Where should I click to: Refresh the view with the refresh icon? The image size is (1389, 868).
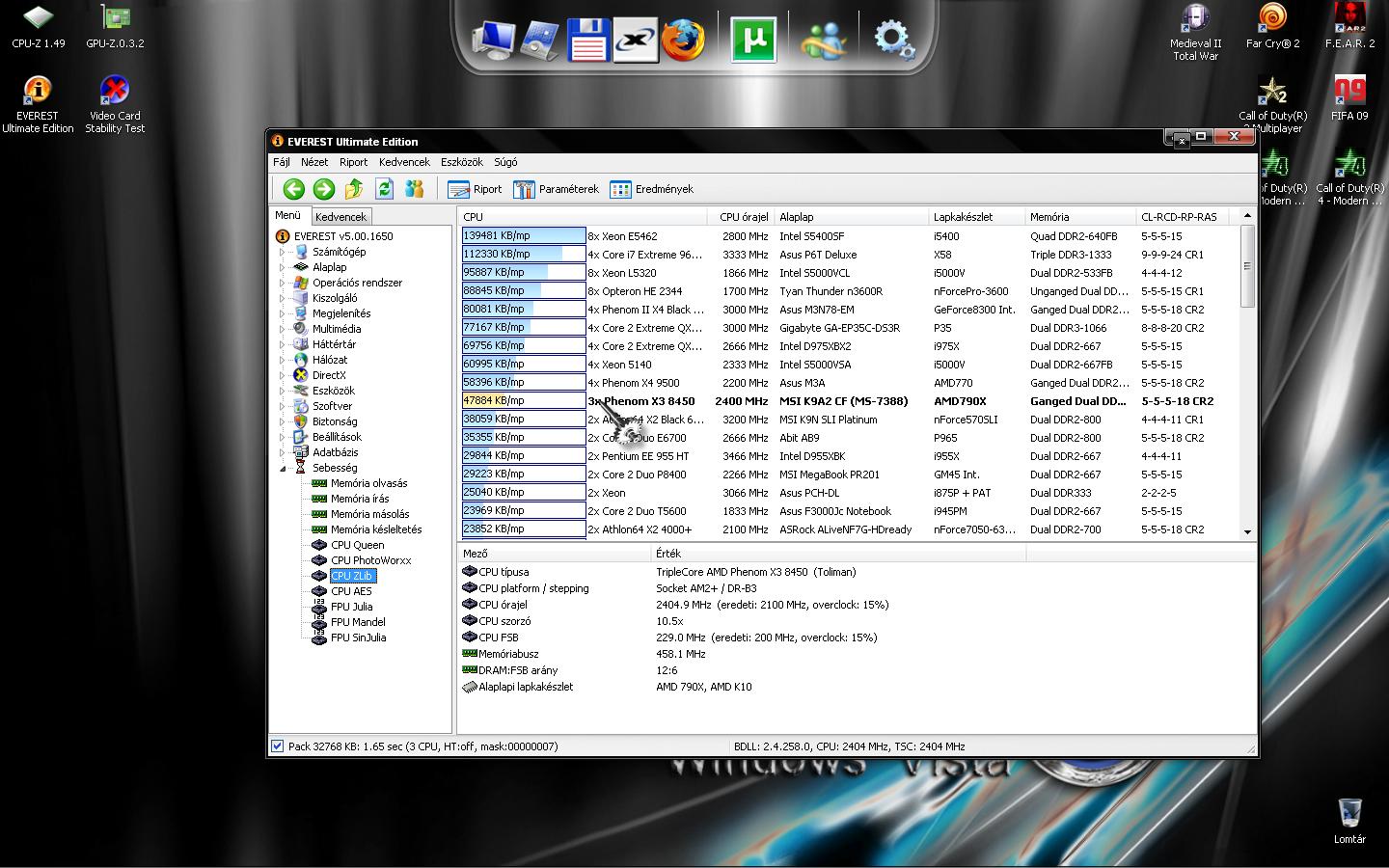384,189
